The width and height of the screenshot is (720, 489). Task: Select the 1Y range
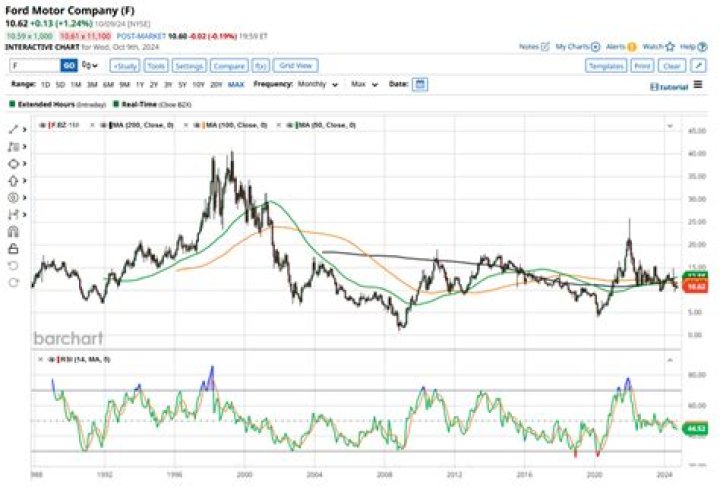click(x=140, y=85)
